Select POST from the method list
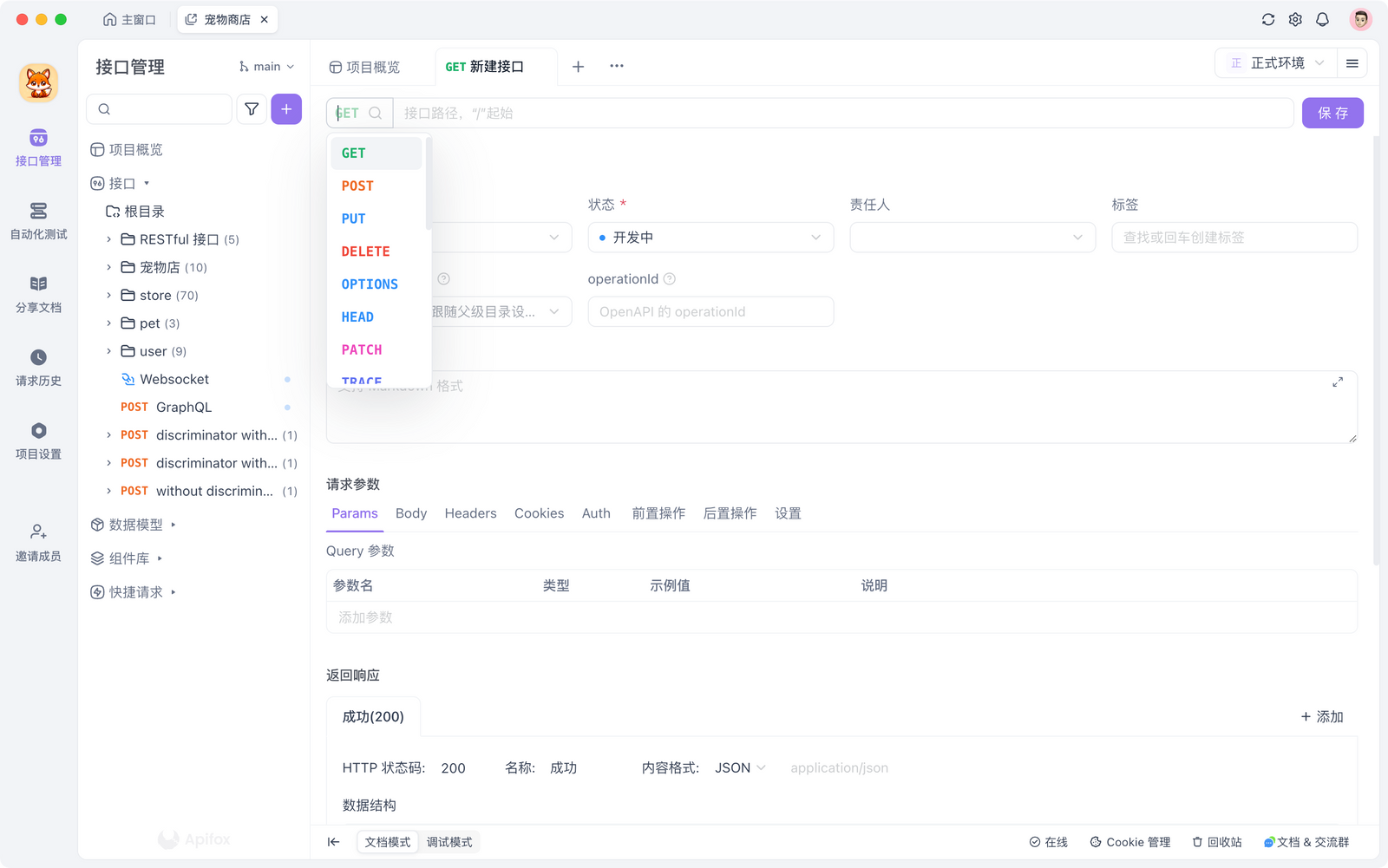This screenshot has height=868, width=1388. (357, 185)
